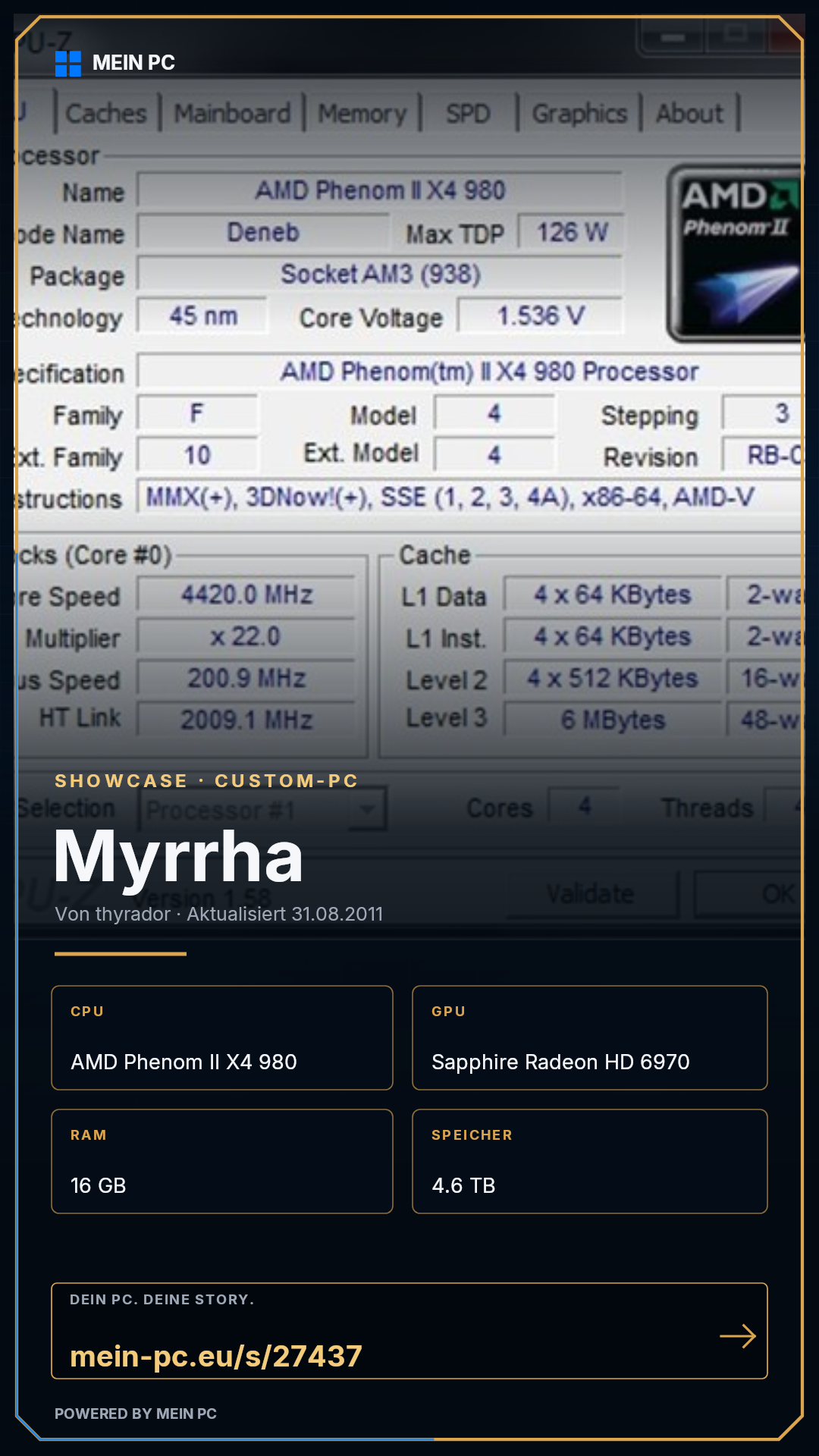Click the Validate button
The width and height of the screenshot is (819, 1456).
point(591,894)
